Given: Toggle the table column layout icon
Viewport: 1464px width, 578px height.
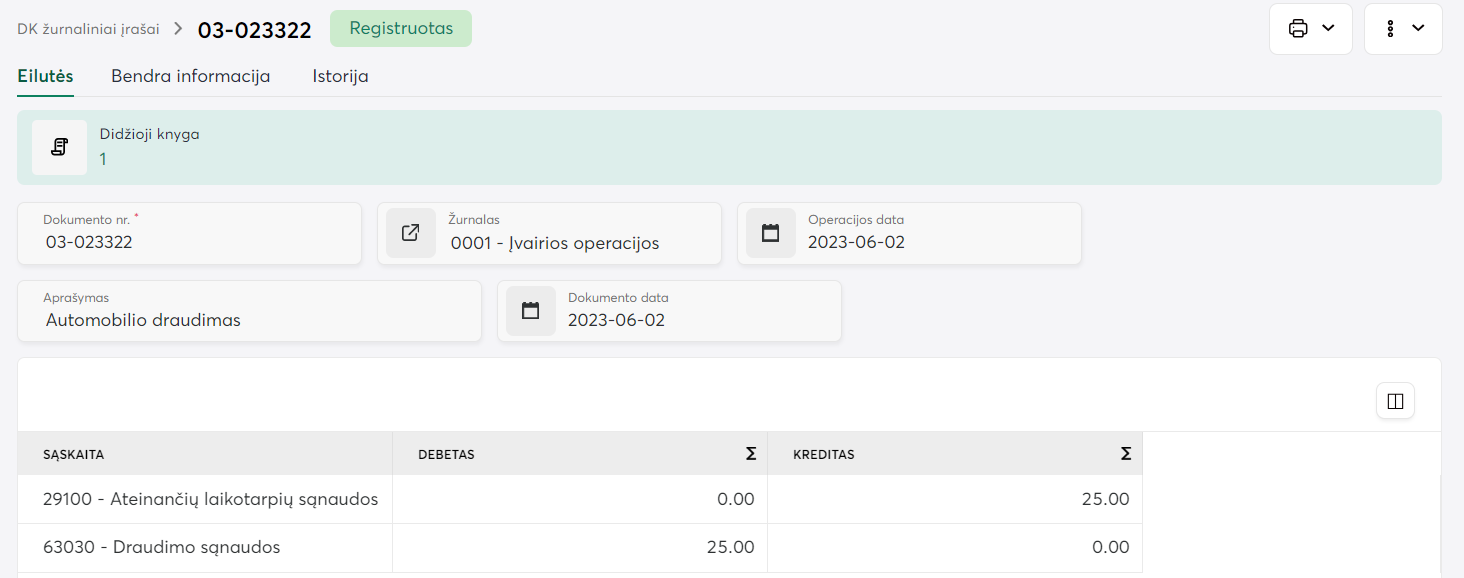Looking at the screenshot, I should point(1395,402).
